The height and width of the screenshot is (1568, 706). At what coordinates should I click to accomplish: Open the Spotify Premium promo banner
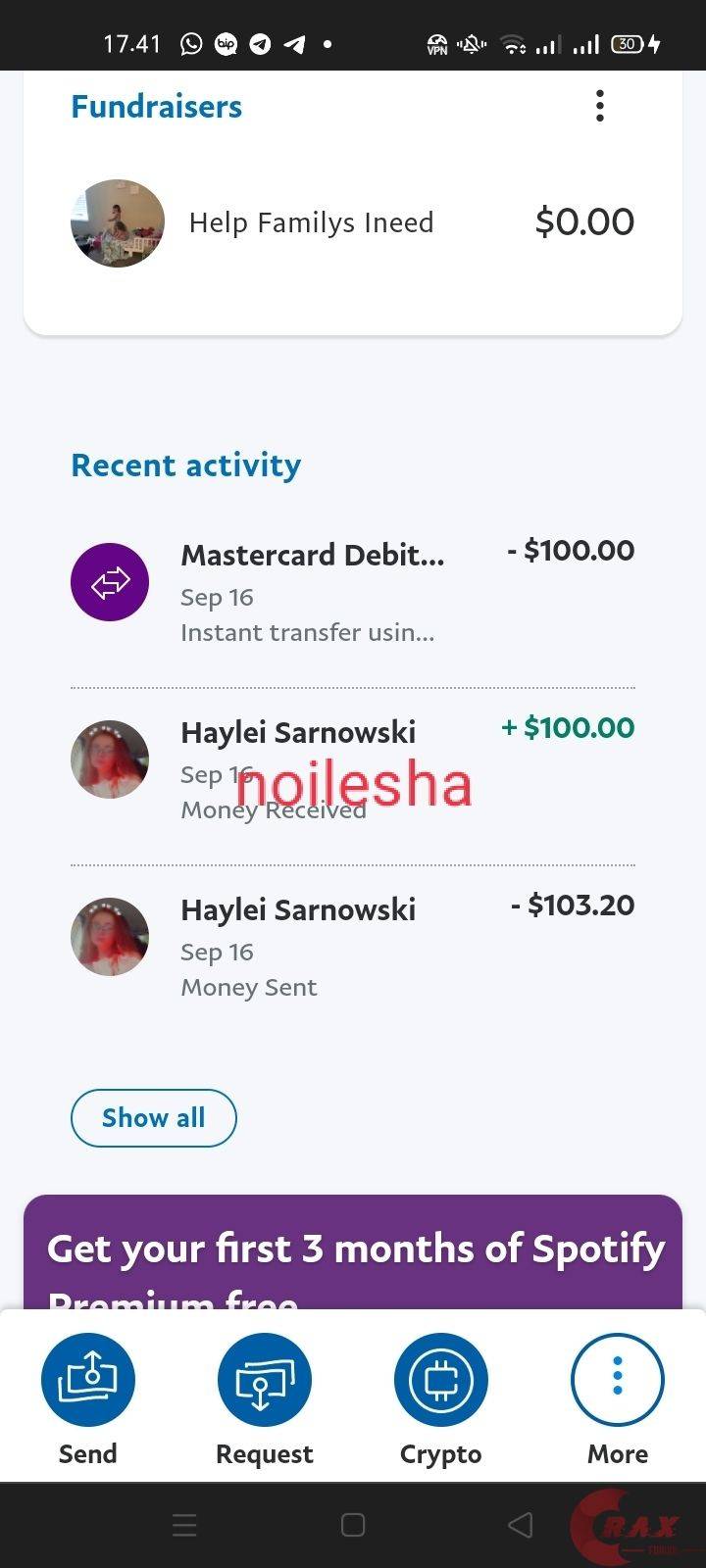click(x=353, y=1254)
